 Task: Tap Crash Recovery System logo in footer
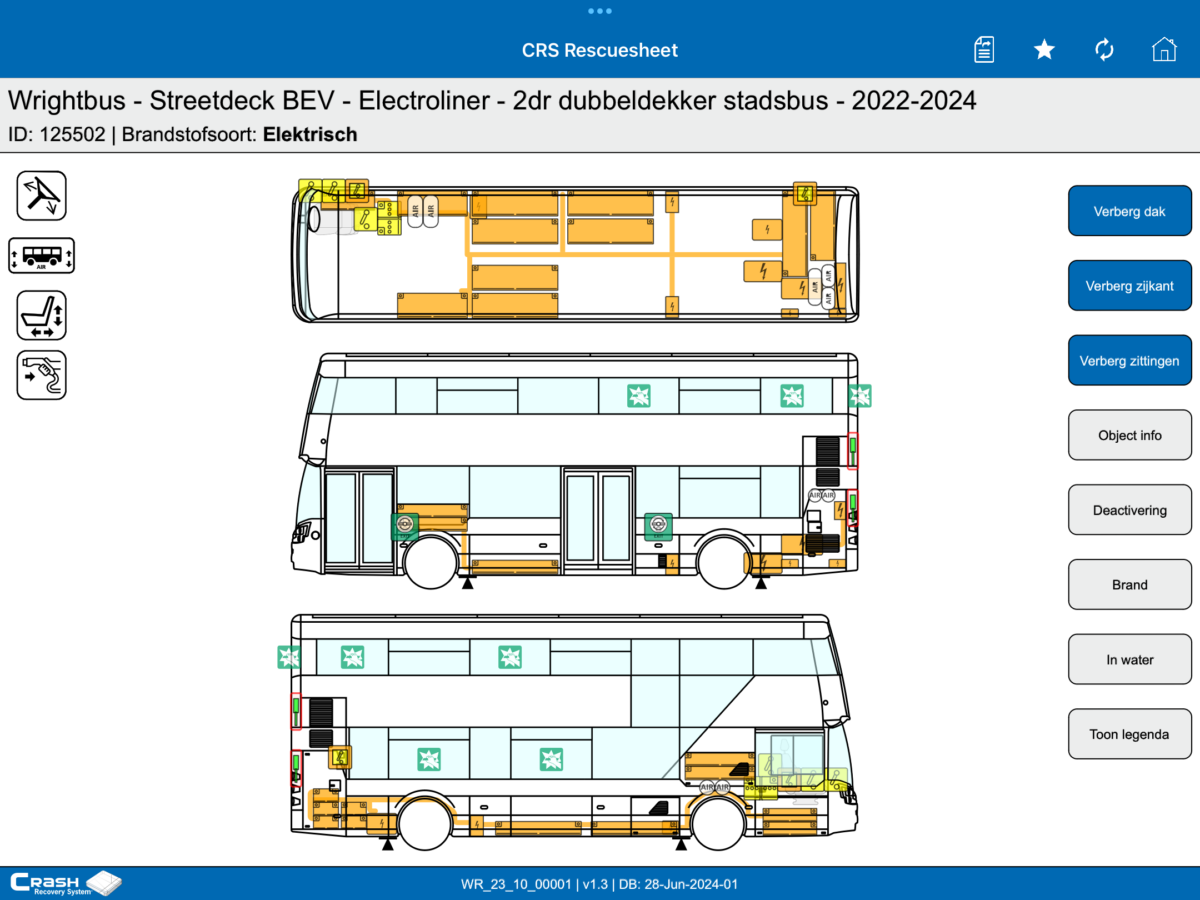(66, 883)
